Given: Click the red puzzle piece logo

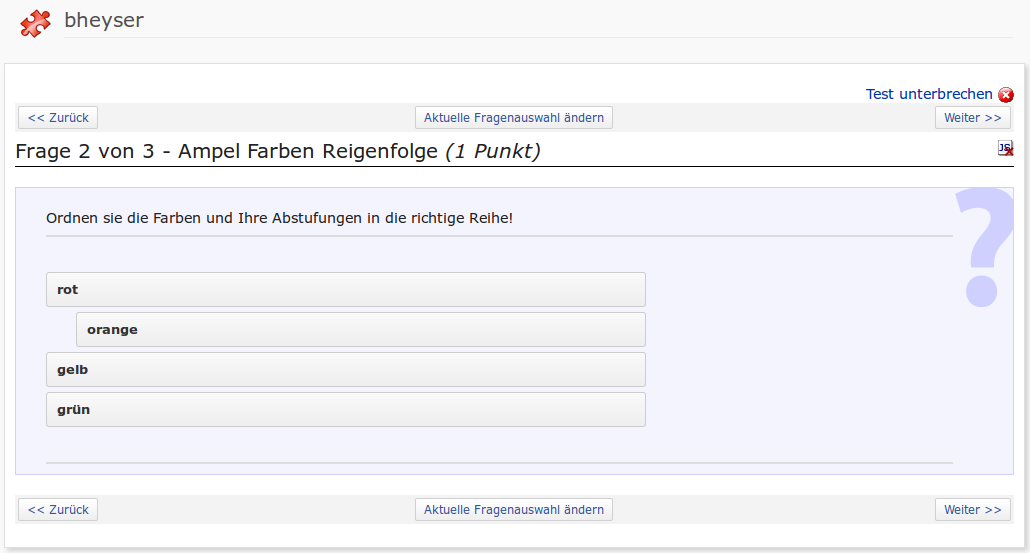Looking at the screenshot, I should pyautogui.click(x=35, y=23).
